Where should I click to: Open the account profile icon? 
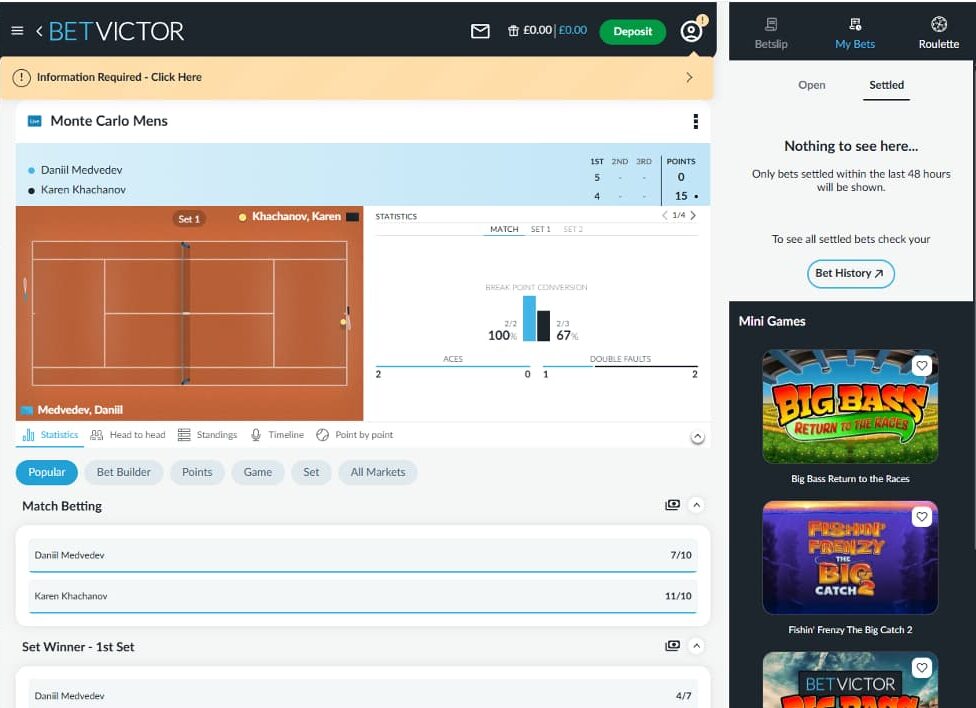tap(692, 31)
